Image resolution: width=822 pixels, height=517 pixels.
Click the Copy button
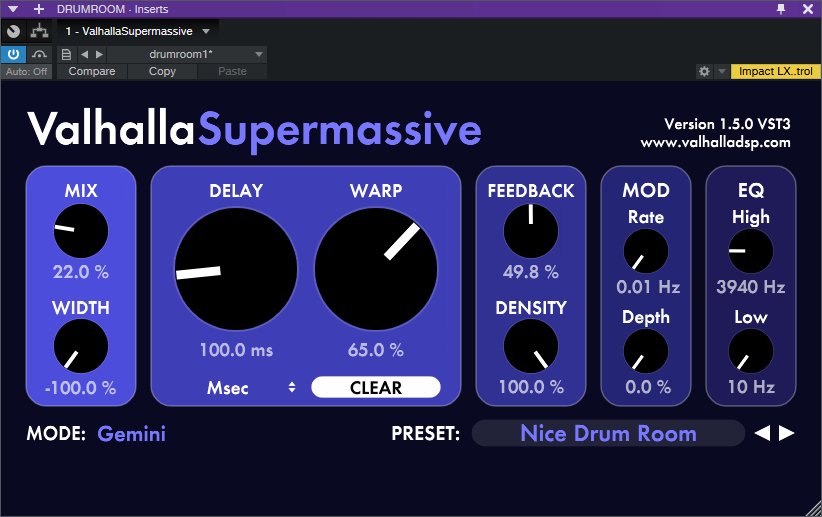[162, 71]
